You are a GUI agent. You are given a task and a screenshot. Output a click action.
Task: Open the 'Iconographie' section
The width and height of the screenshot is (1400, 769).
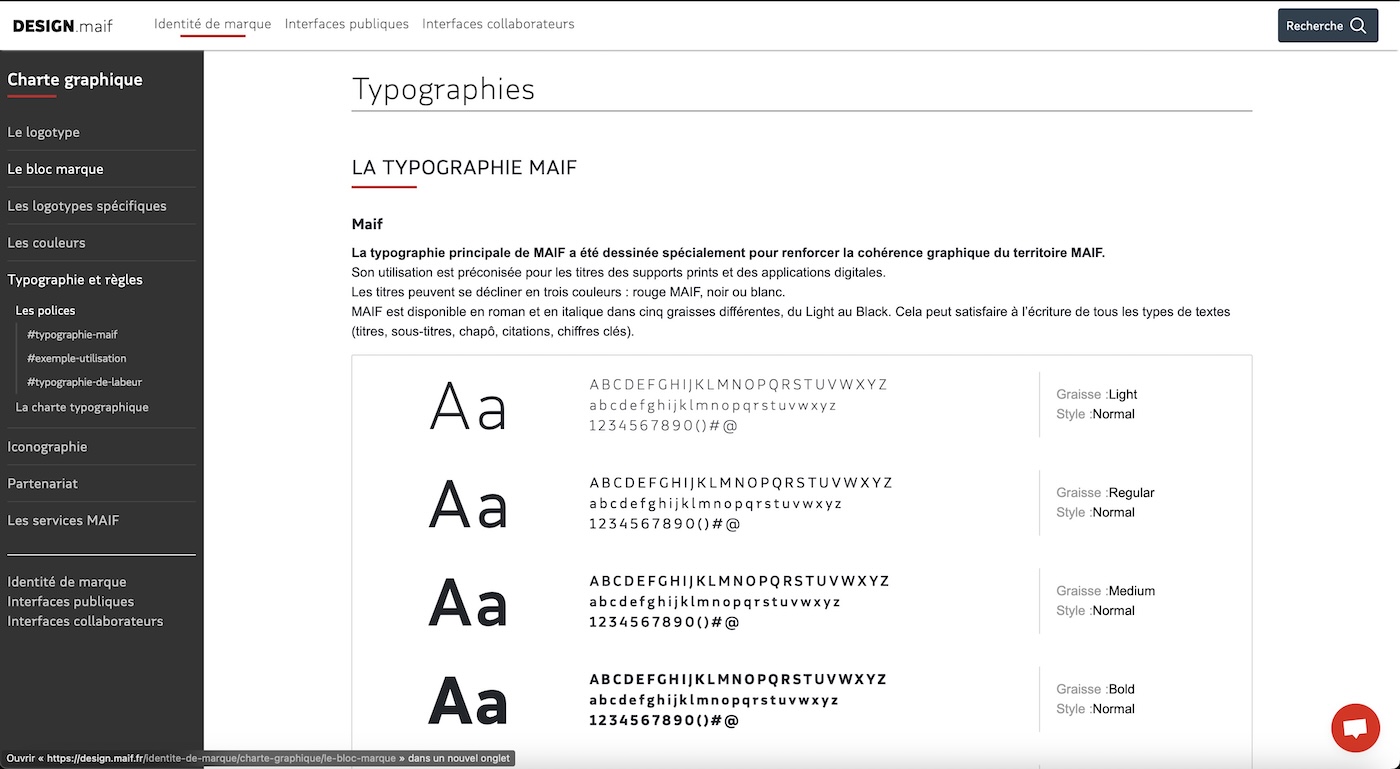[46, 446]
